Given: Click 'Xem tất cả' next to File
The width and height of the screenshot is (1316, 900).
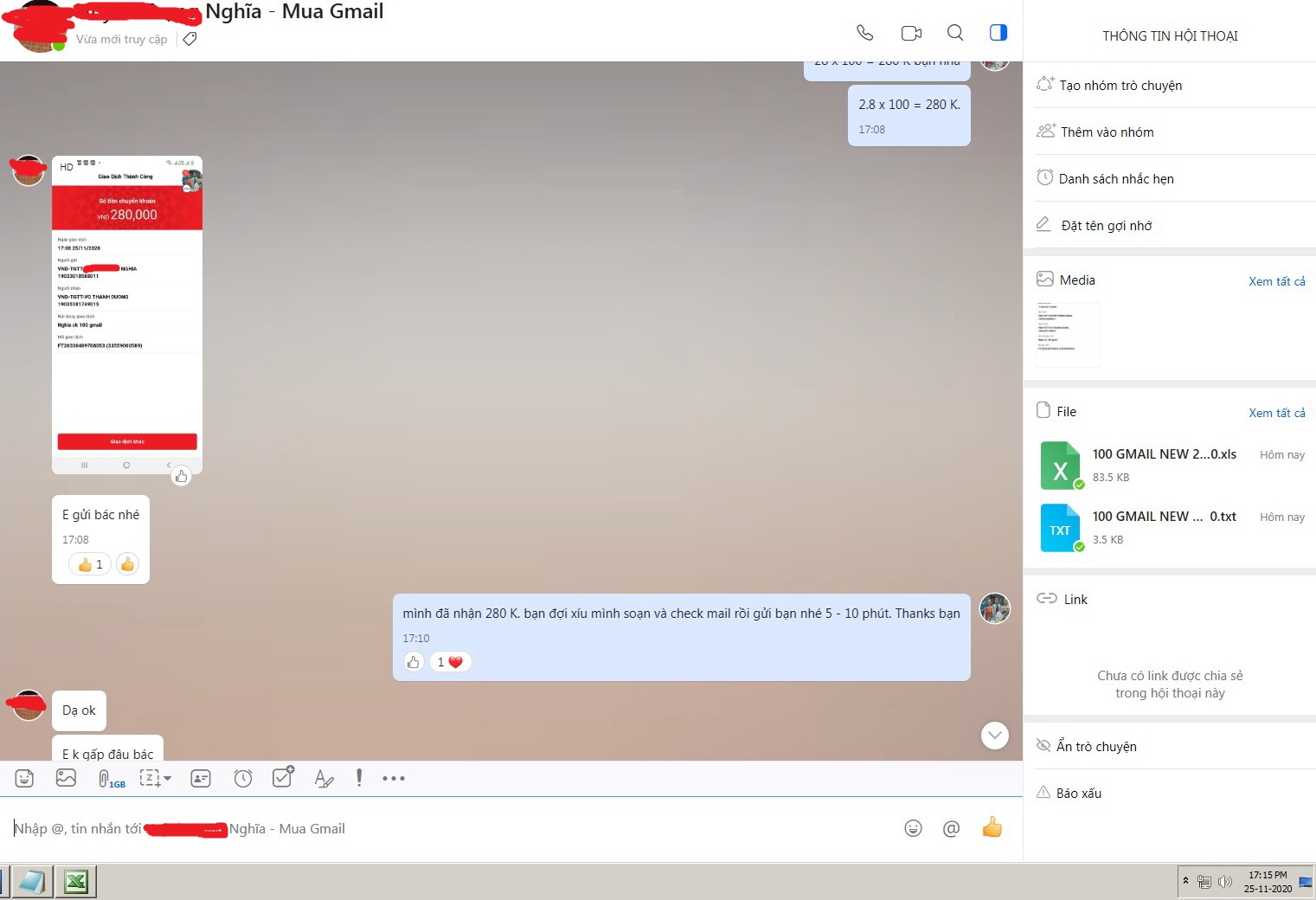Looking at the screenshot, I should click(x=1277, y=413).
